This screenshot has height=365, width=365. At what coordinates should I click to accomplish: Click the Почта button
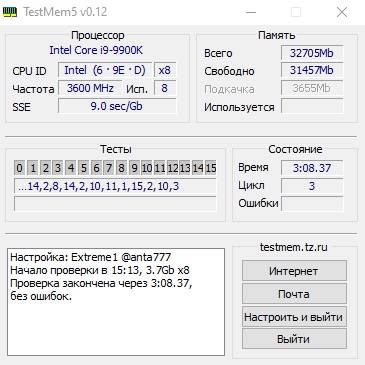(294, 294)
